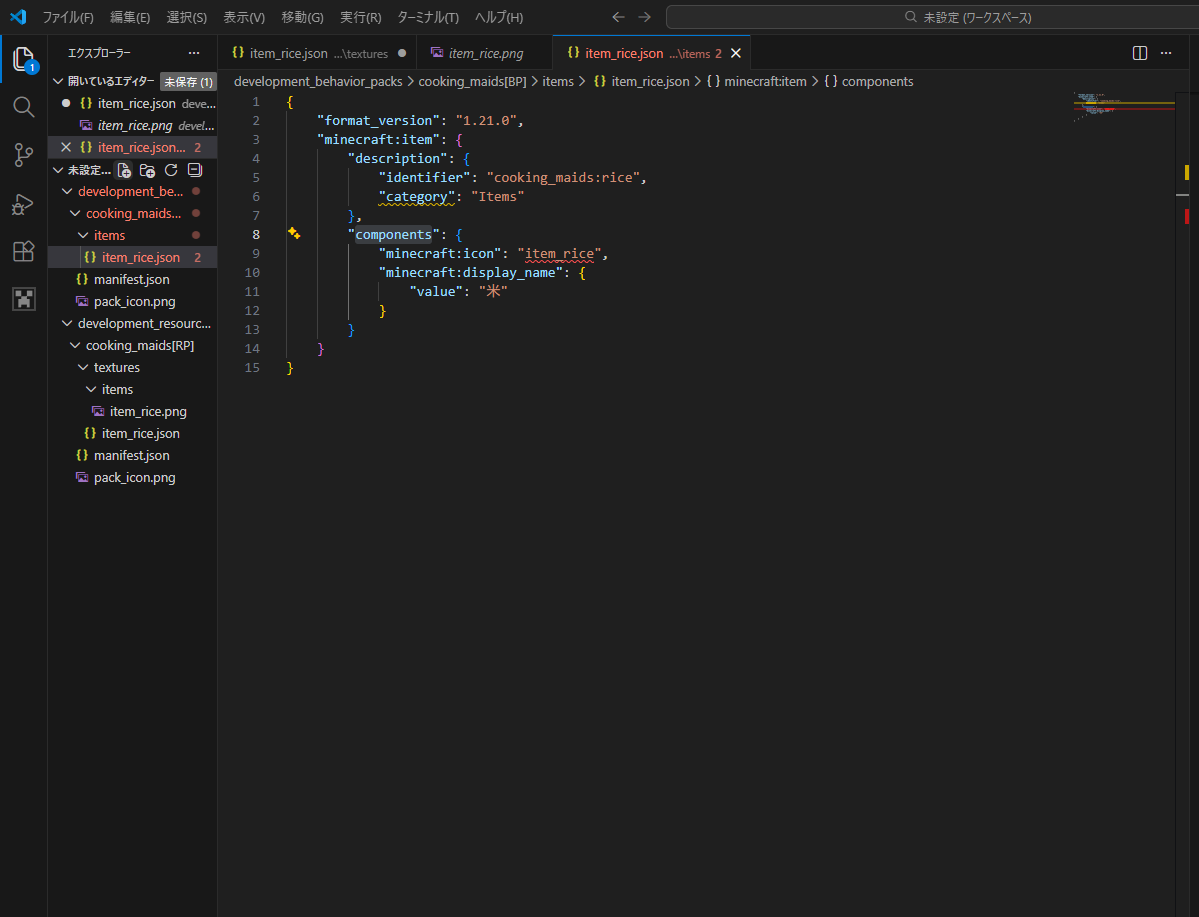The image size is (1199, 917).
Task: Collapse all folders in explorer
Action: pos(195,170)
